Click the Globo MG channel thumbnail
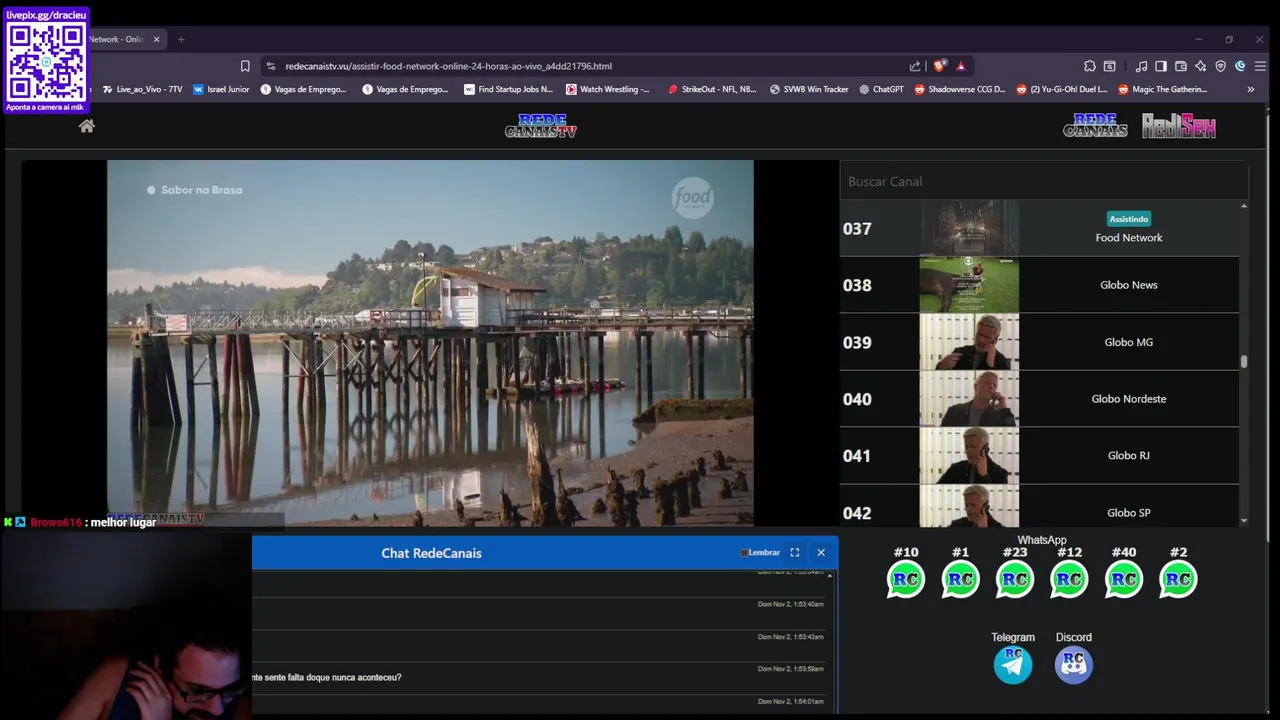Screen dimensions: 1280x720 point(969,342)
